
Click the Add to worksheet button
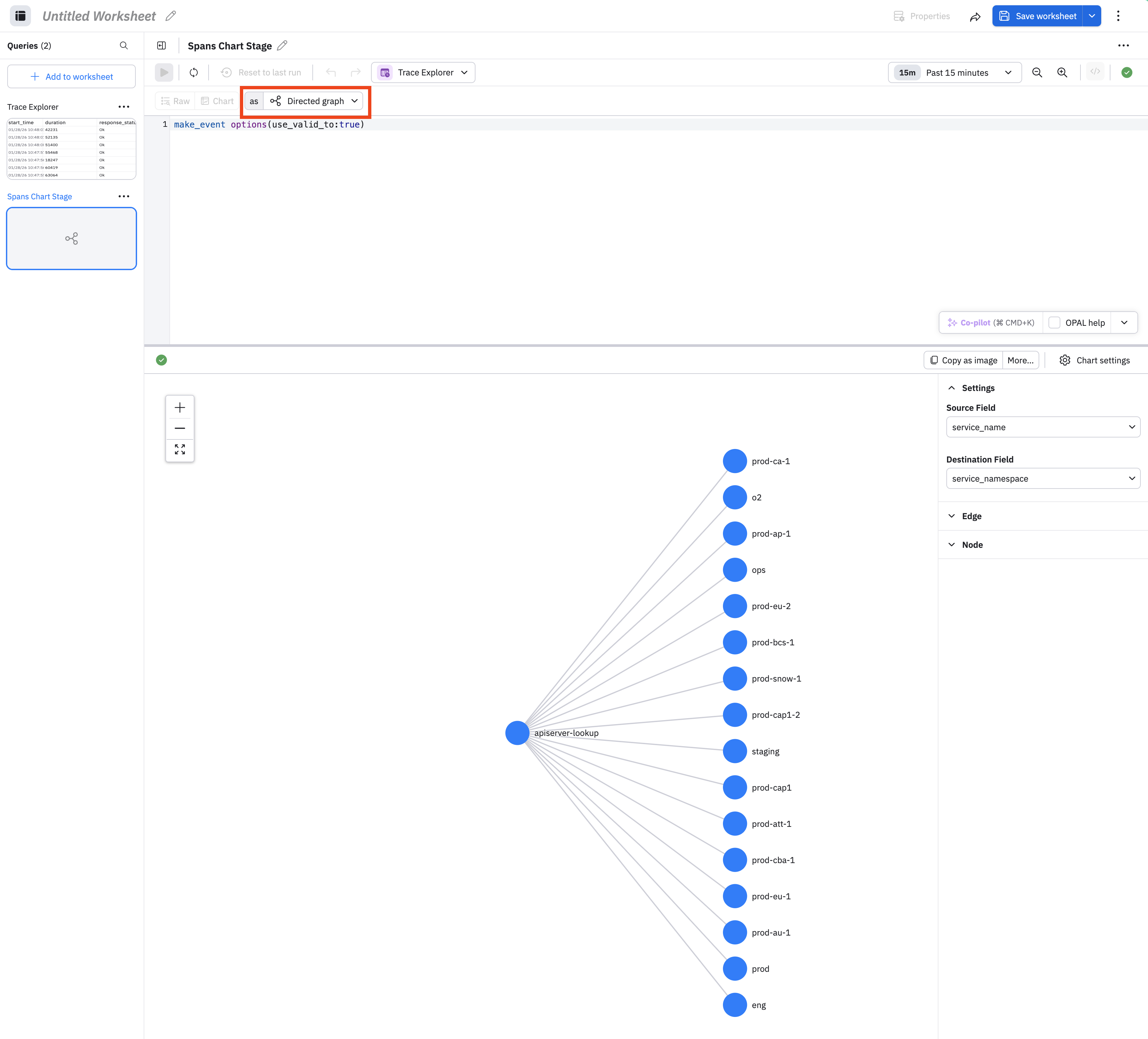point(71,77)
